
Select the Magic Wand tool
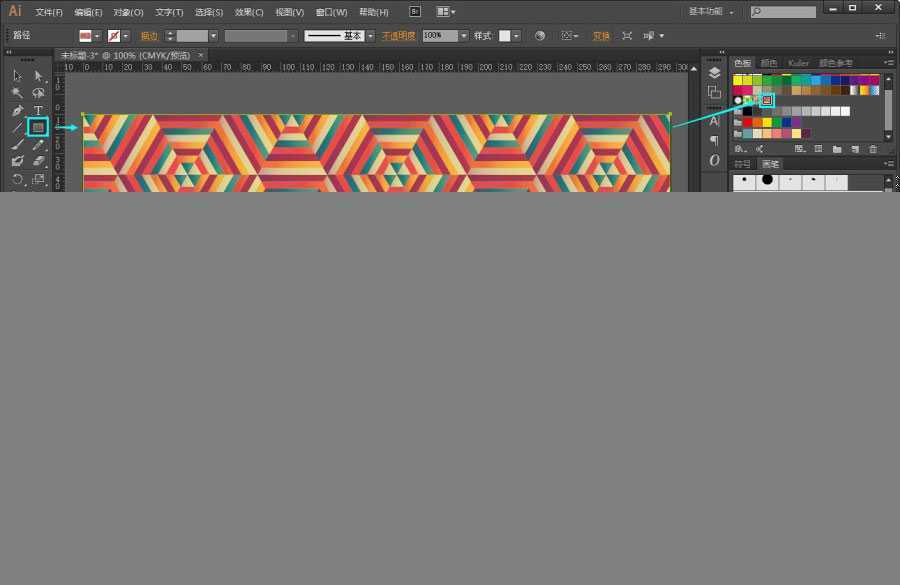17,93
